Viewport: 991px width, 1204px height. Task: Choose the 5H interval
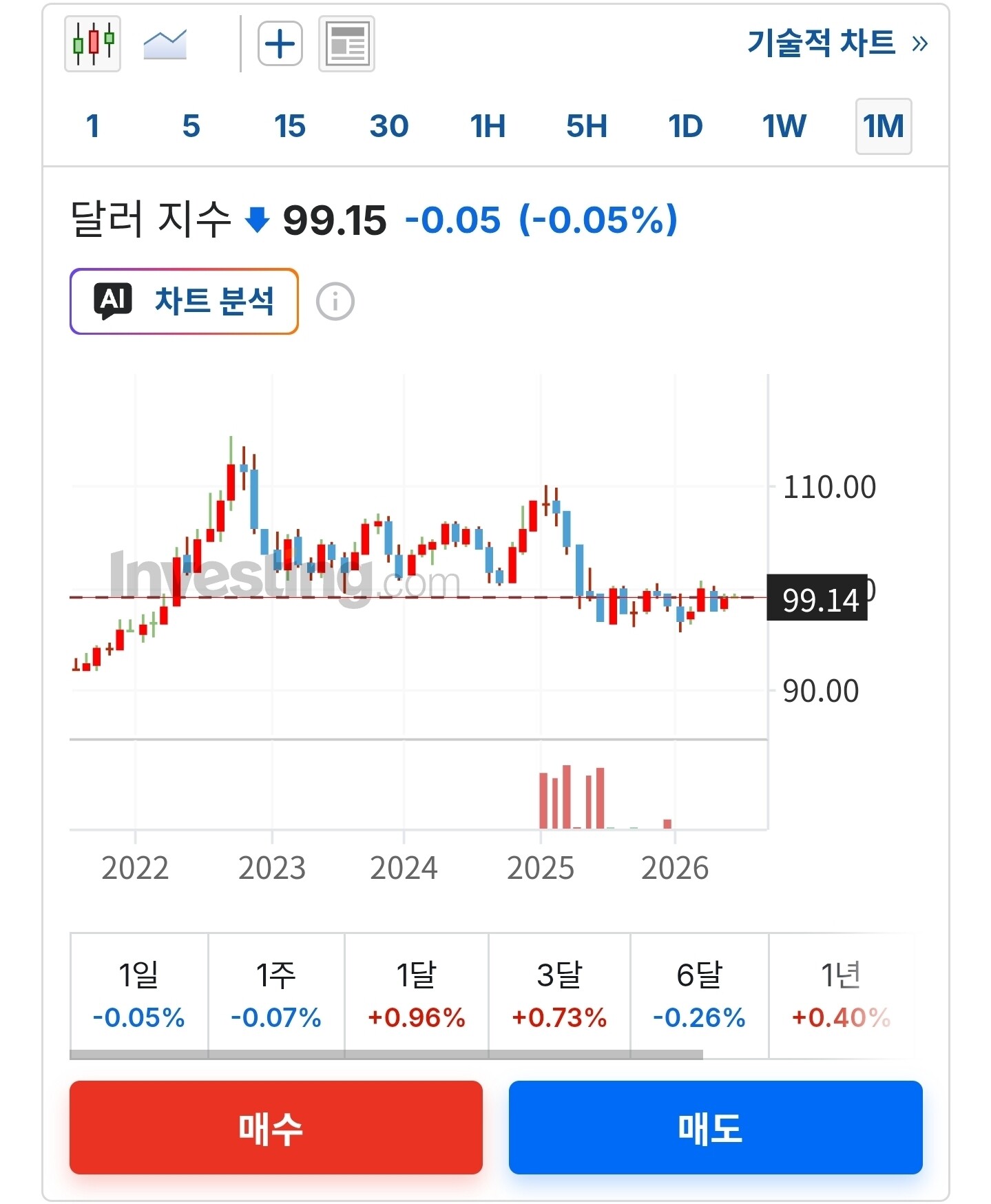pos(587,126)
